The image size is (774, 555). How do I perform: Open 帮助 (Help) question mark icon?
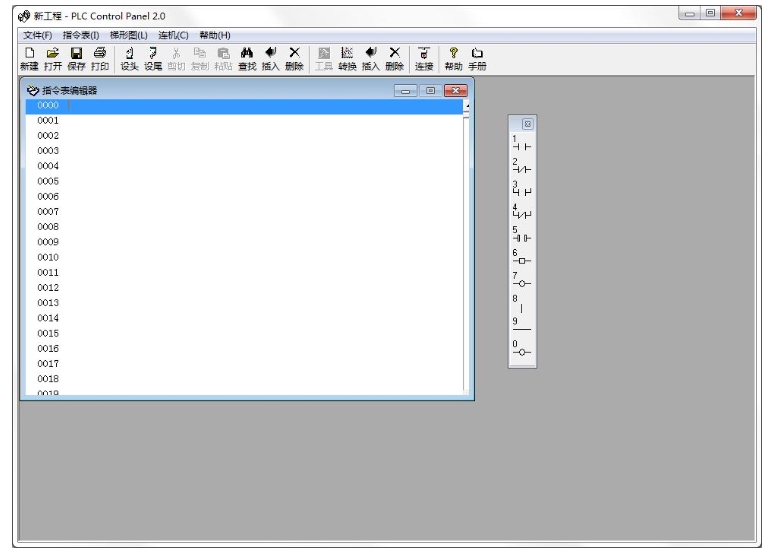point(453,58)
